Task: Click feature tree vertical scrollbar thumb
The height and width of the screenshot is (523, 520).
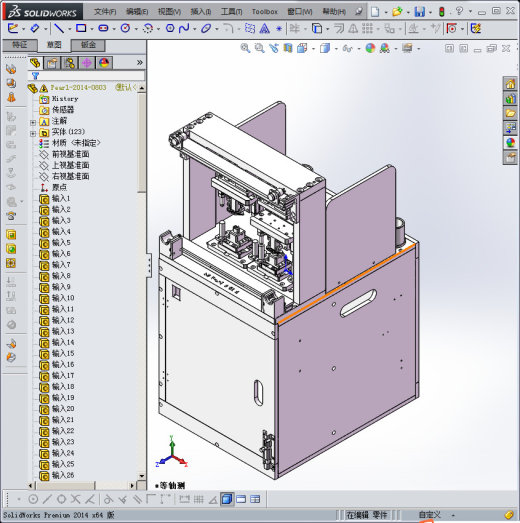Action: [141, 142]
